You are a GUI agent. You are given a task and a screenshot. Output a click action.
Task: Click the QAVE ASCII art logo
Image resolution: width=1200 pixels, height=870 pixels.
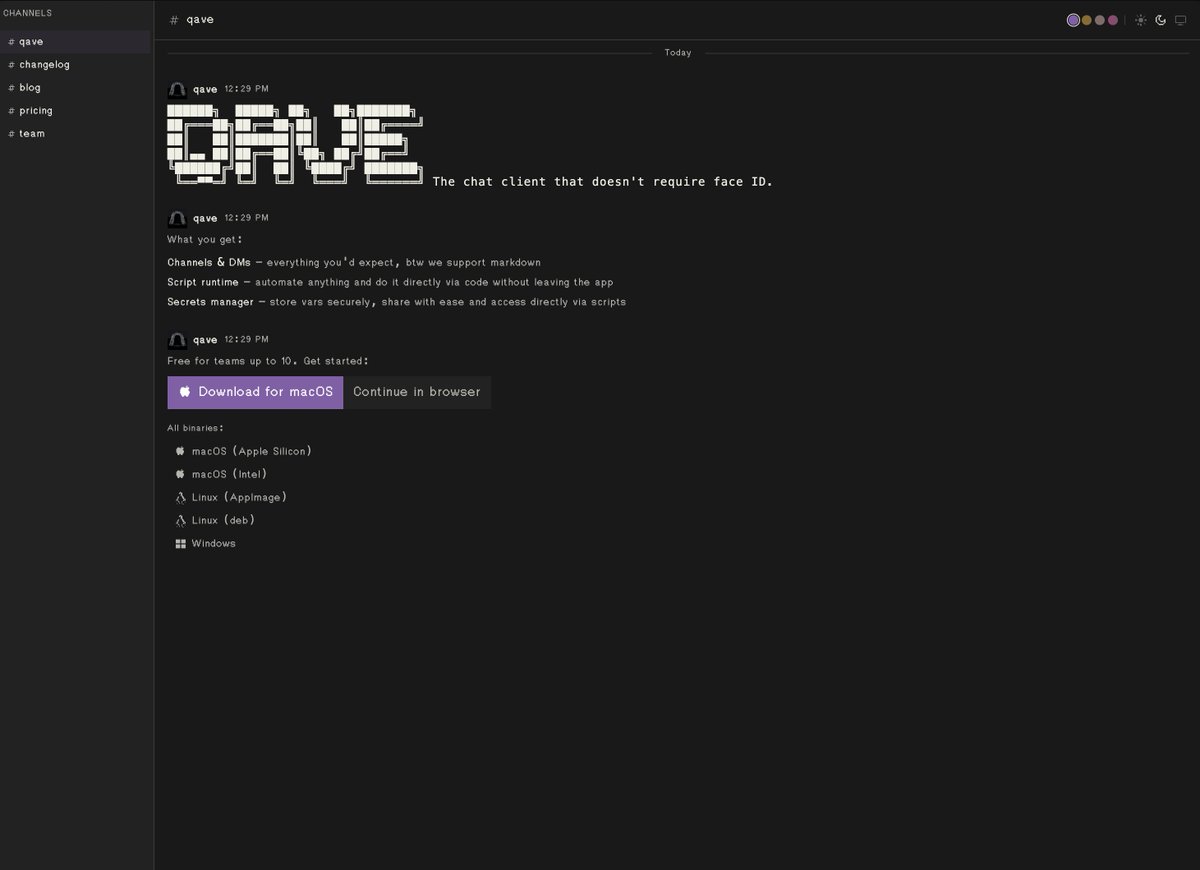coord(295,145)
